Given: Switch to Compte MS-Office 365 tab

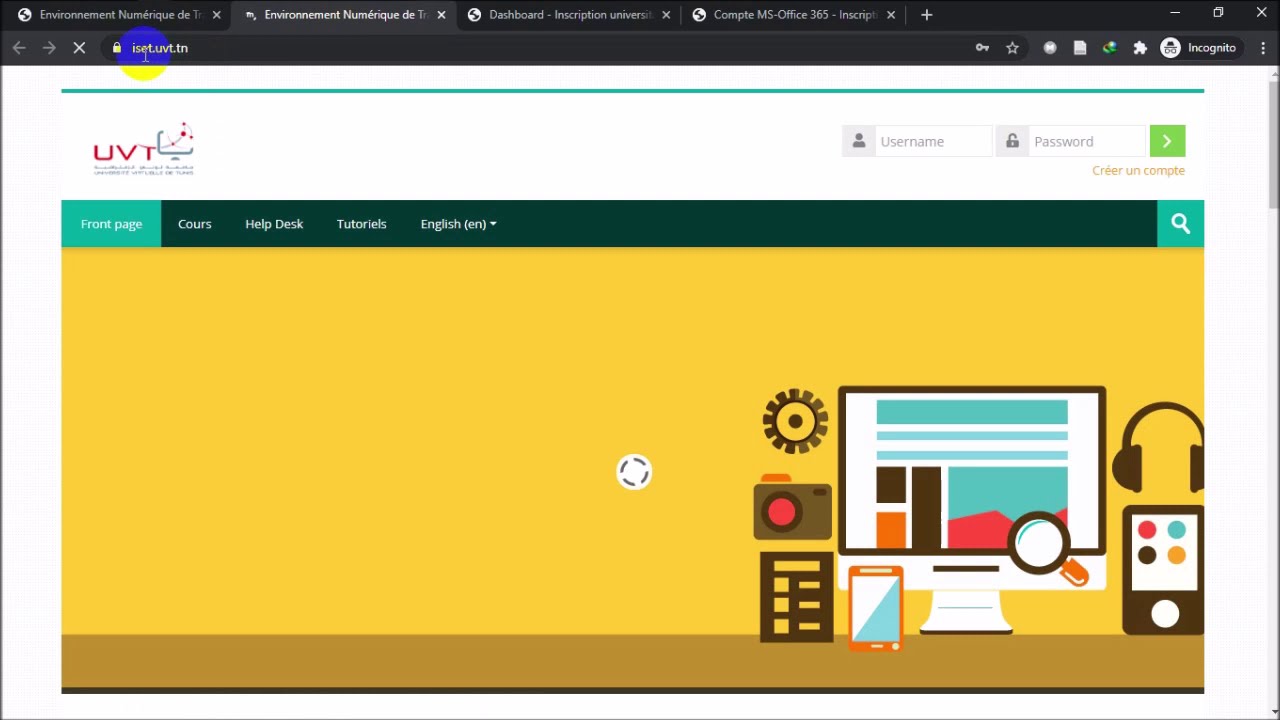Looking at the screenshot, I should point(794,15).
